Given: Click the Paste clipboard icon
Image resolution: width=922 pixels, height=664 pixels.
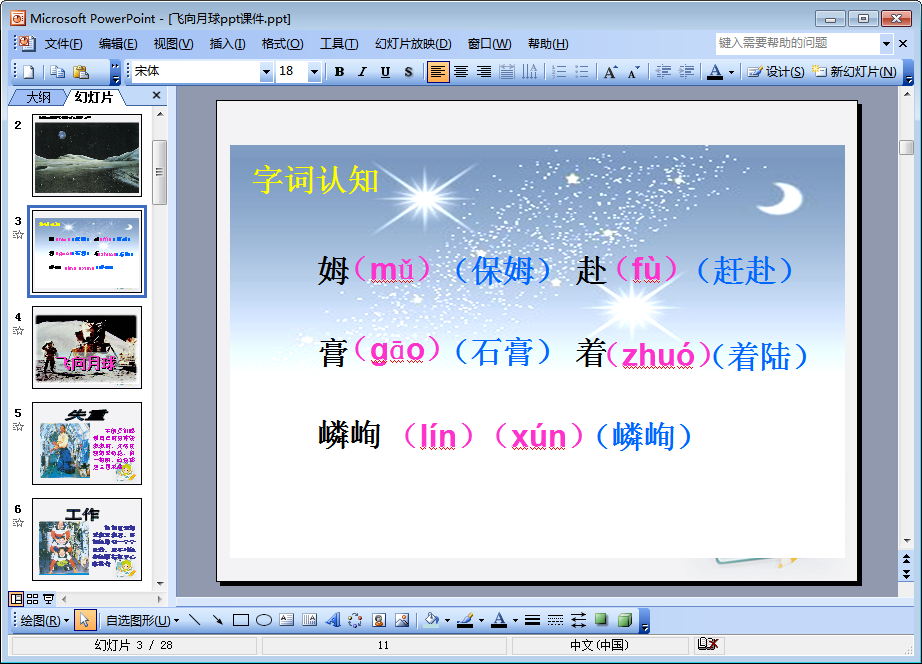Looking at the screenshot, I should tap(81, 72).
